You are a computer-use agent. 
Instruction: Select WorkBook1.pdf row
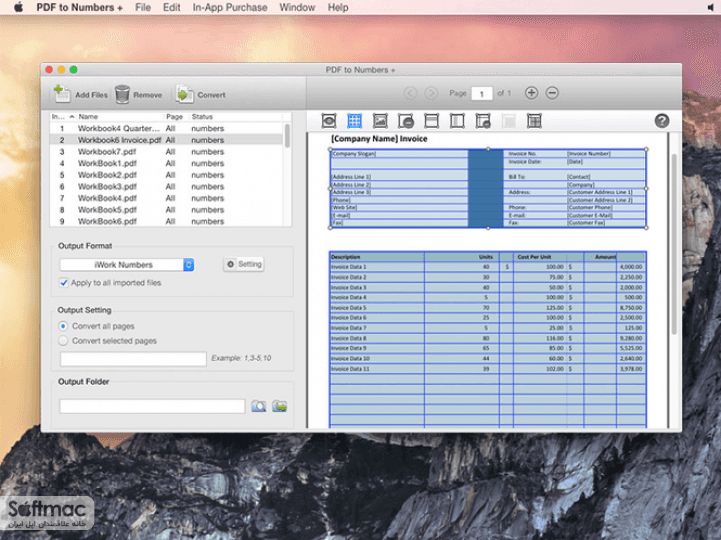(x=166, y=163)
